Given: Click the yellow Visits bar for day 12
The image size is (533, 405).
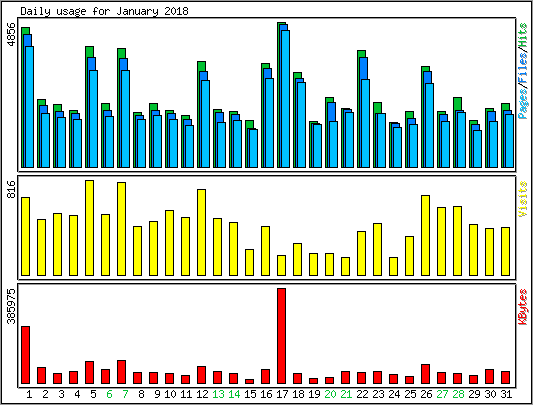Looking at the screenshot, I should point(202,232).
